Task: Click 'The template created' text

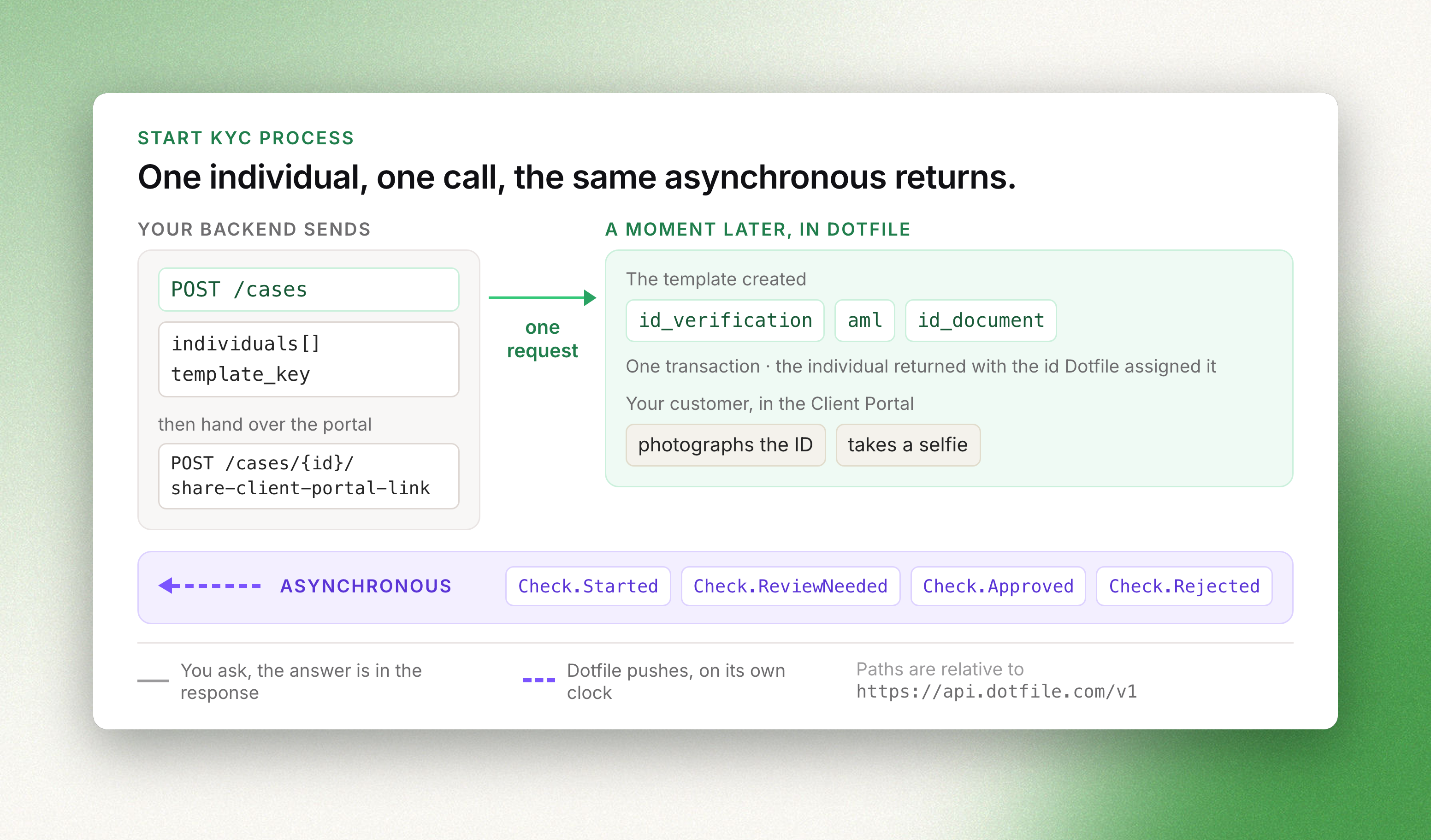Action: (716, 279)
